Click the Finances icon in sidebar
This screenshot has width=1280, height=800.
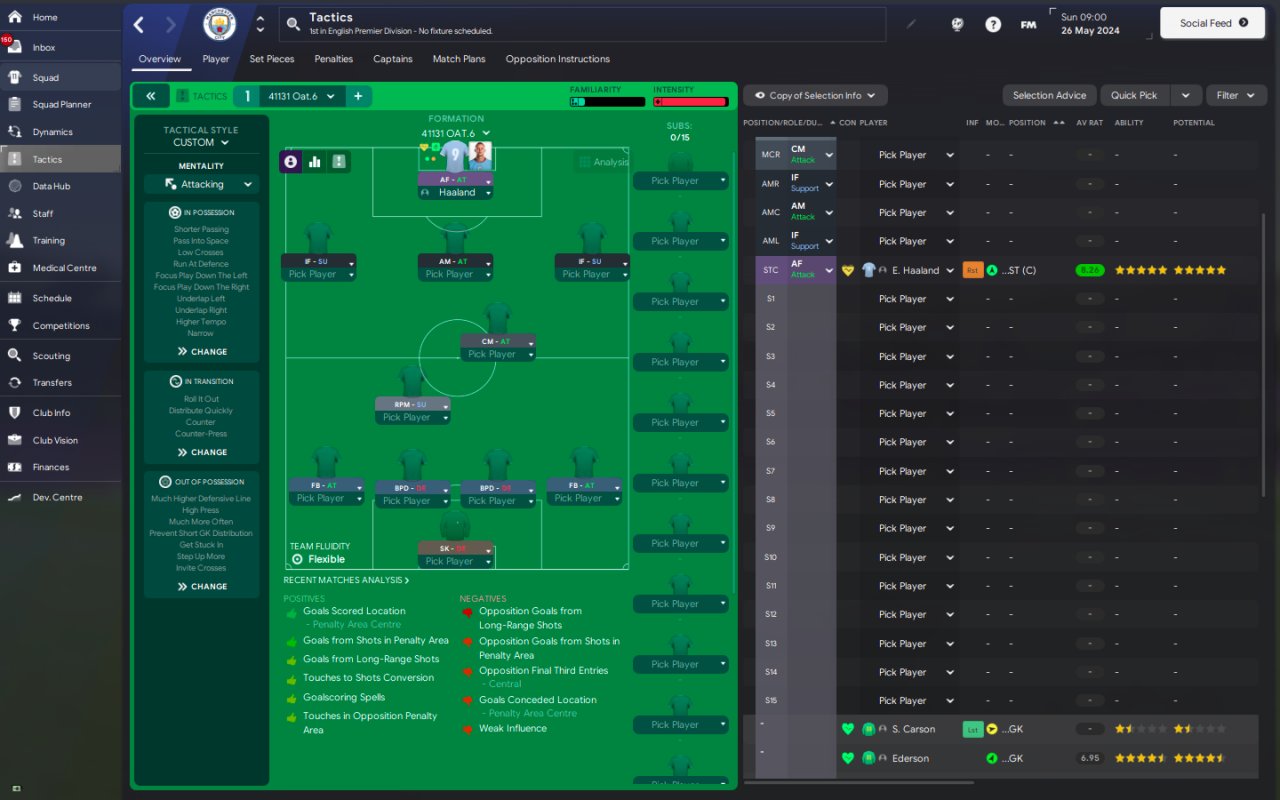click(14, 467)
